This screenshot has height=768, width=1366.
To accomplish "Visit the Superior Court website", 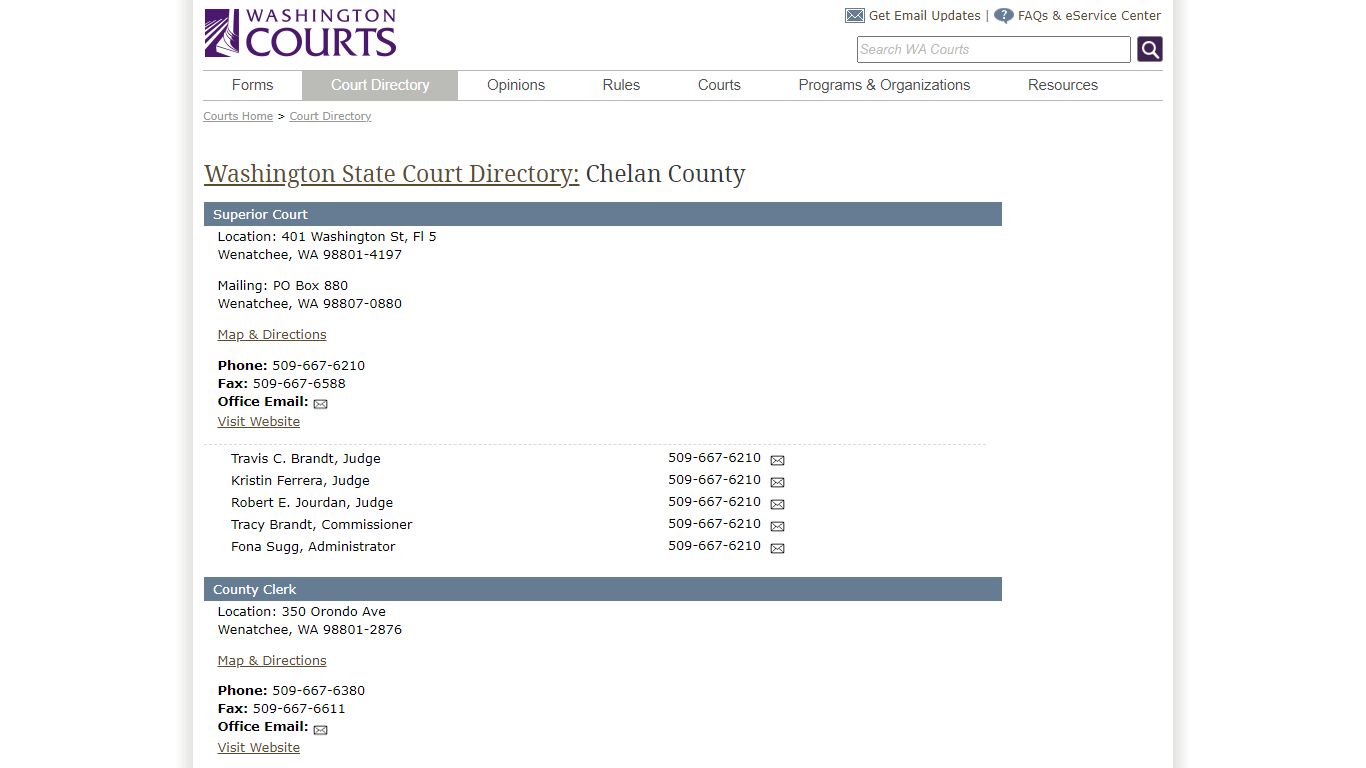I will (x=258, y=421).
